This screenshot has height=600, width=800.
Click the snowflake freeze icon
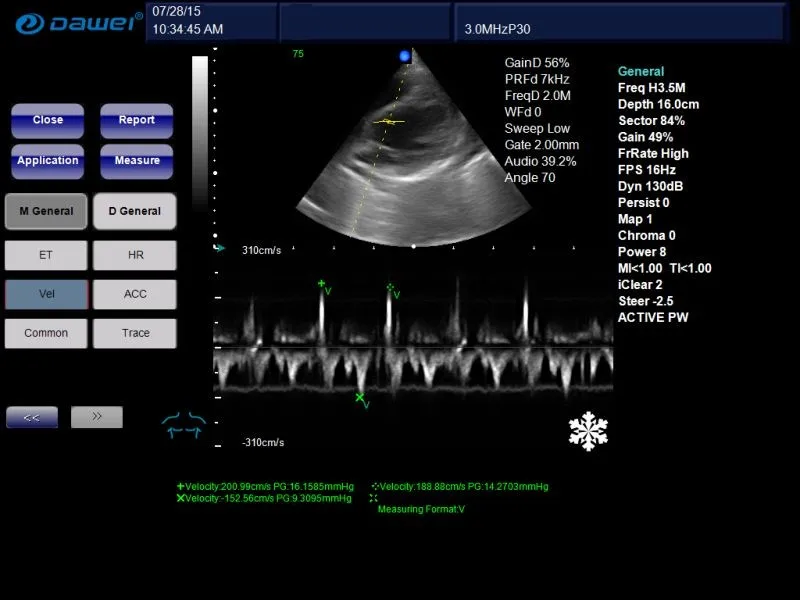point(588,431)
